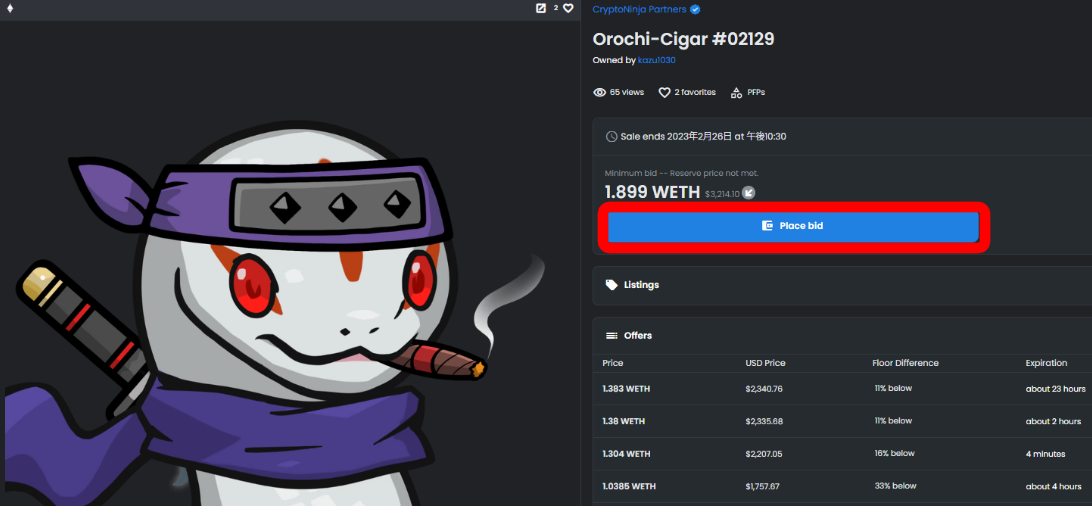Image resolution: width=1092 pixels, height=506 pixels.
Task: Open the CryptoNinja Partners collection link
Action: [639, 10]
